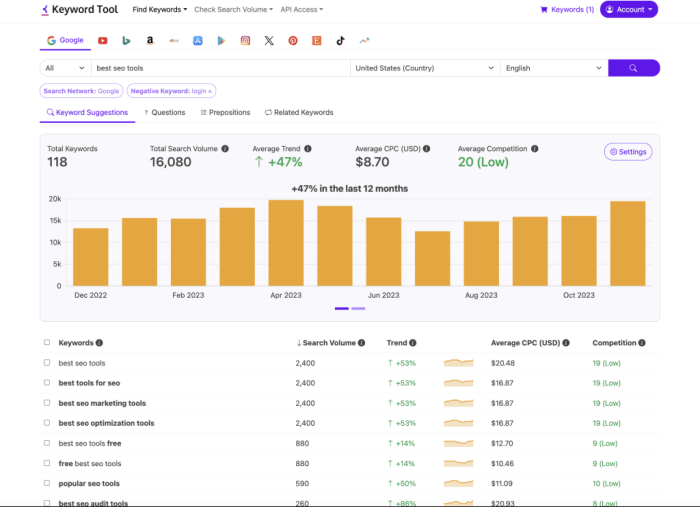Image resolution: width=700 pixels, height=507 pixels.
Task: Click the keyword input containing 'best seo tools'
Action: (221, 68)
